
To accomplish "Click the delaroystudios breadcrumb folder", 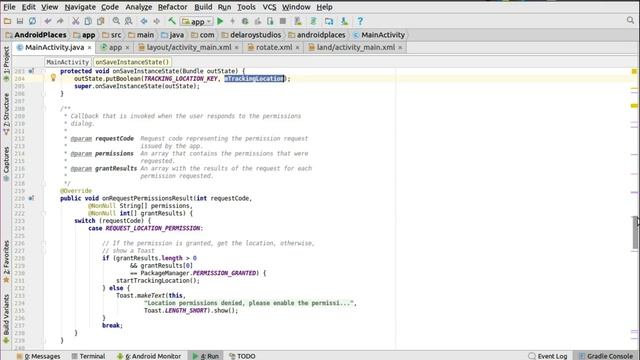I will (x=251, y=35).
